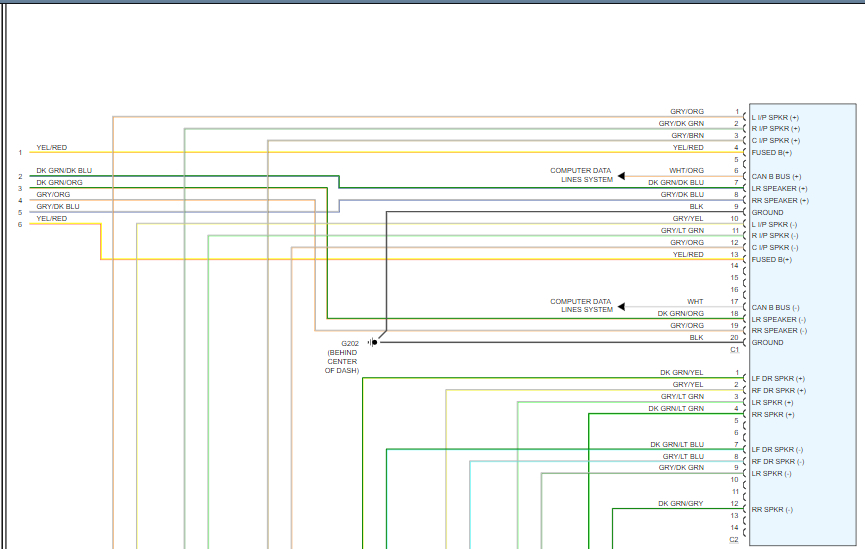865x549 pixels.
Task: Click the red number 6 wire reference on left
Action: pyautogui.click(x=19, y=224)
